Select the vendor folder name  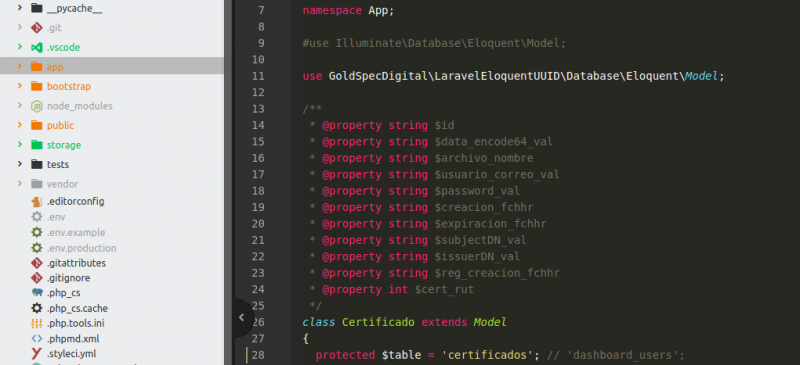(62, 184)
